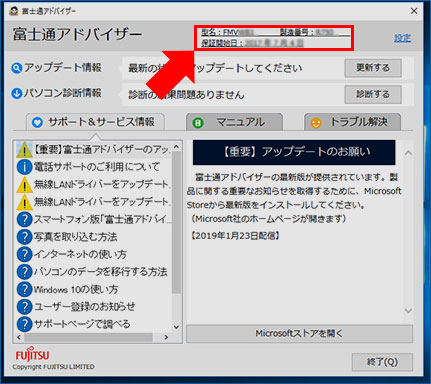
Task: Click warning icon next to 【重要】富士通アドバイザーのアップ
Action: coord(24,149)
